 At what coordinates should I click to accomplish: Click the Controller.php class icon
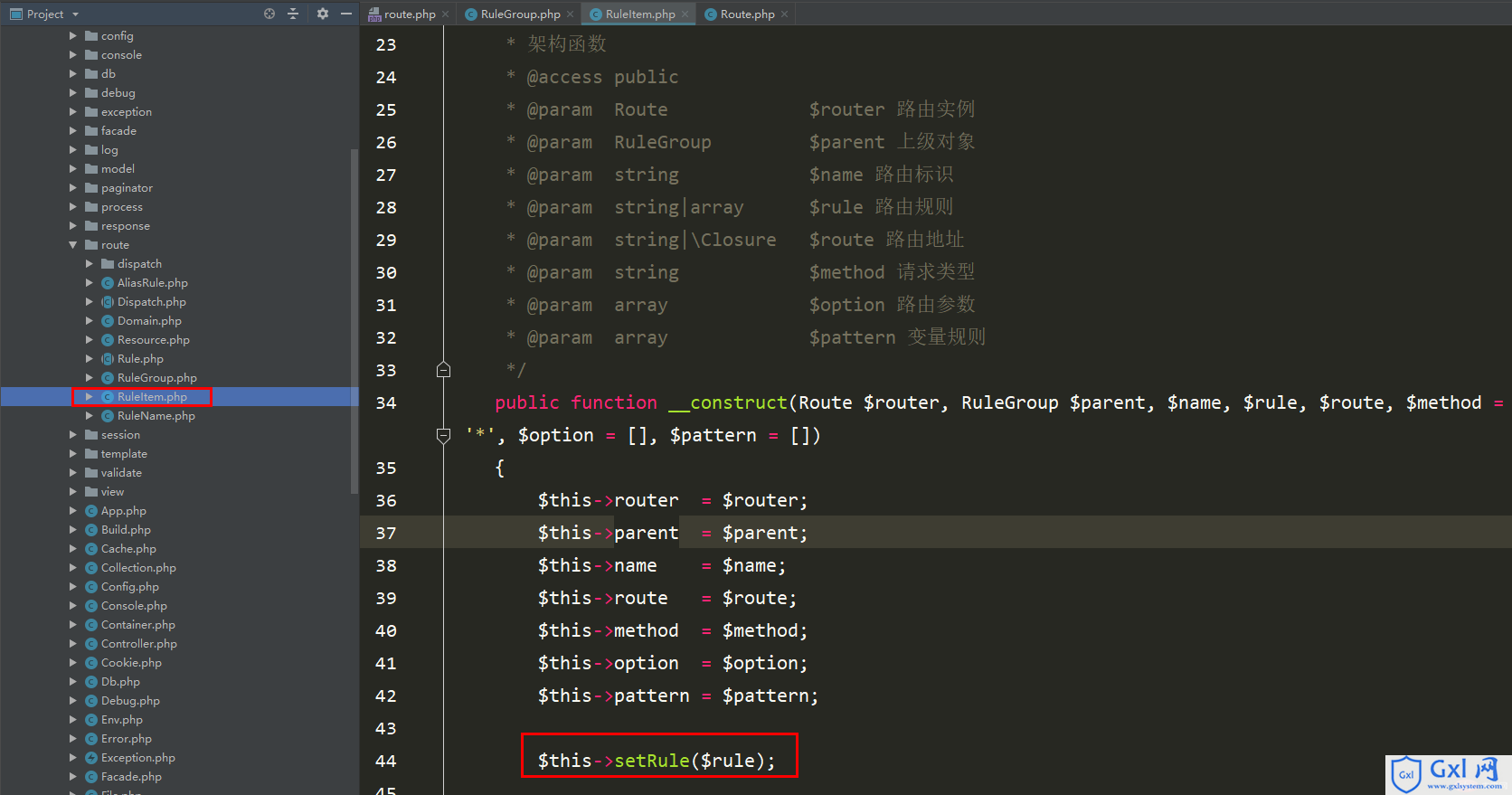point(91,644)
